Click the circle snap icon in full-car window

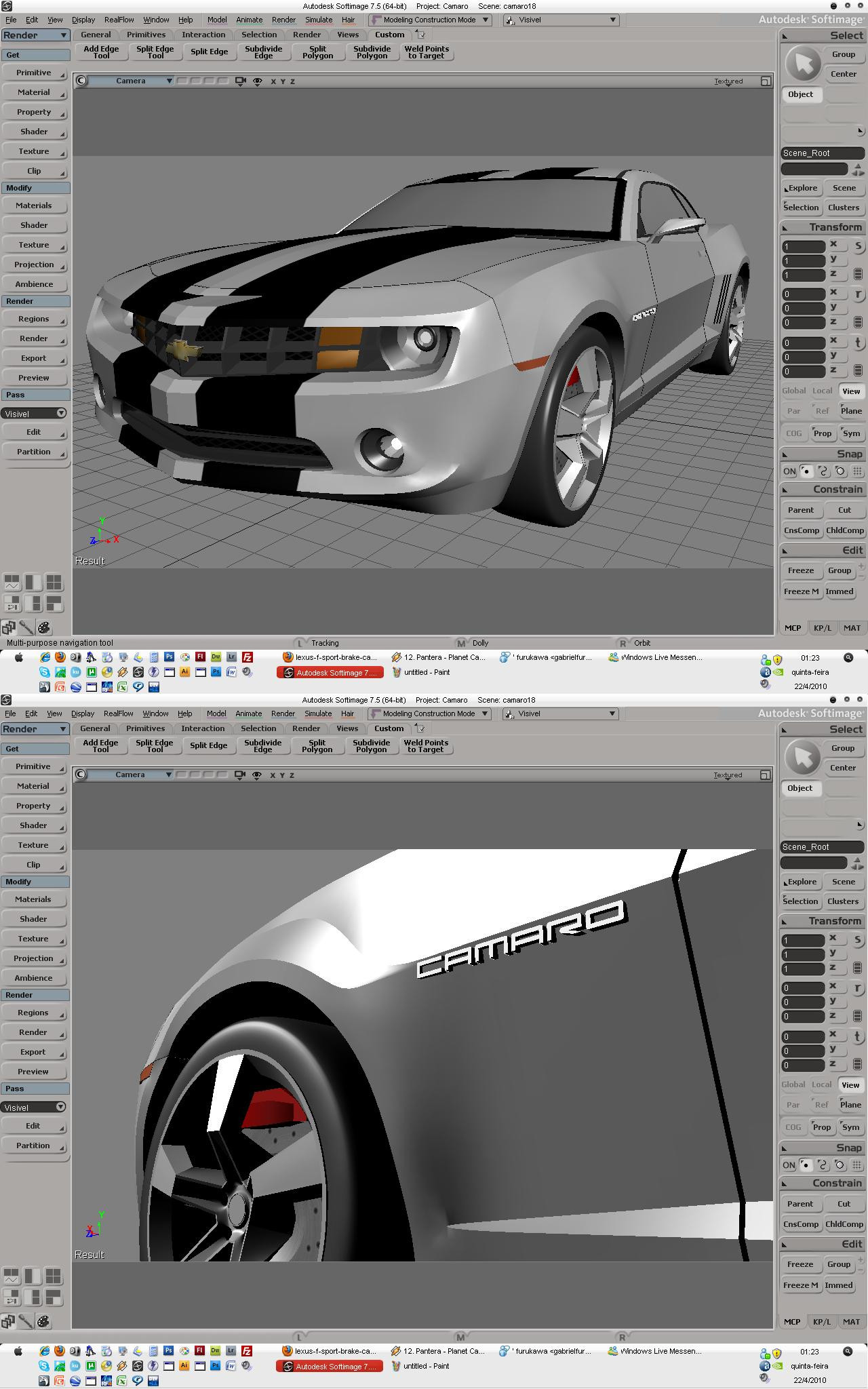point(840,471)
